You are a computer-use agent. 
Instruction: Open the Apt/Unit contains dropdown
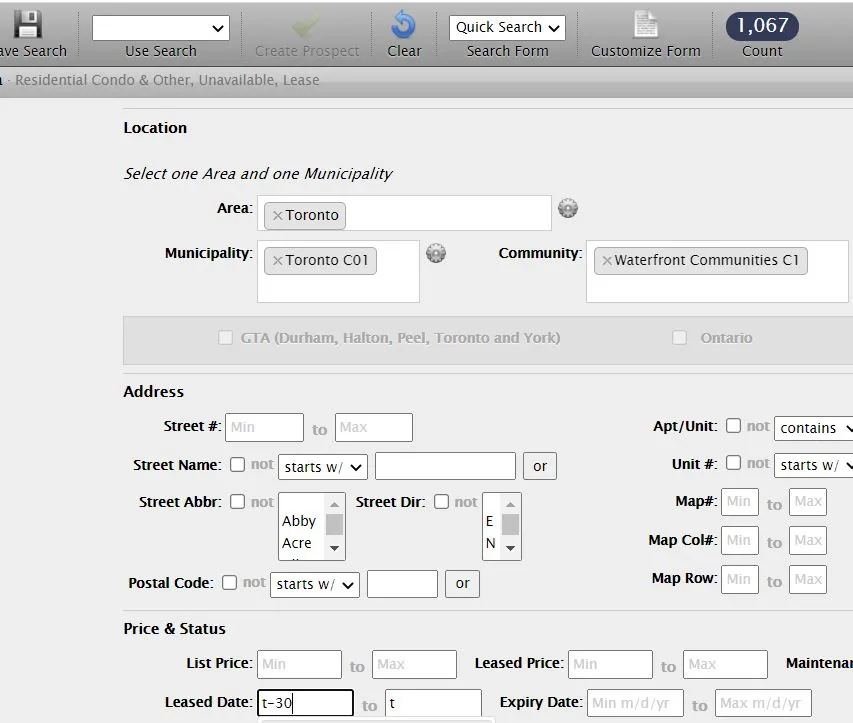click(x=814, y=428)
